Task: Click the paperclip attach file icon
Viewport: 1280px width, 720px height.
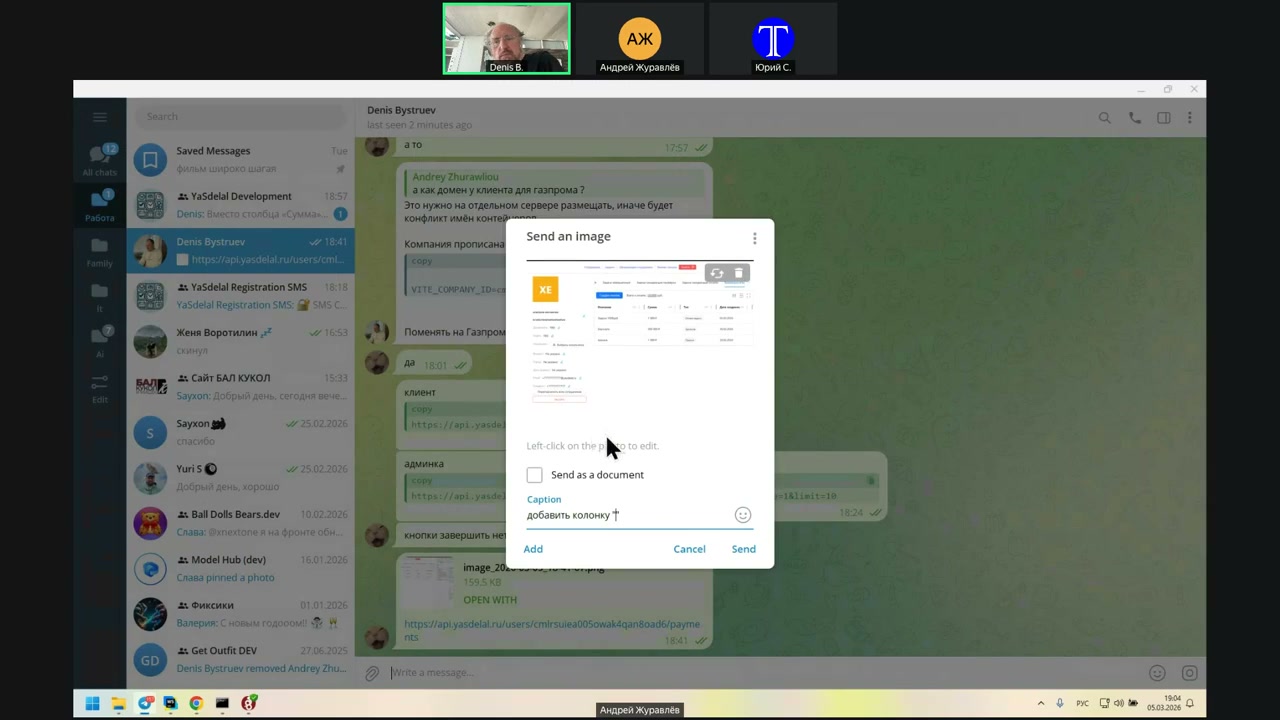Action: (371, 673)
